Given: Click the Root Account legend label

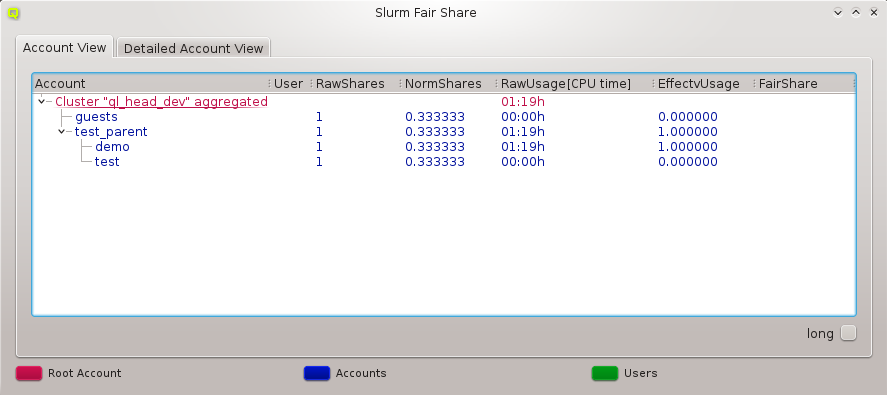Looking at the screenshot, I should point(84,373).
